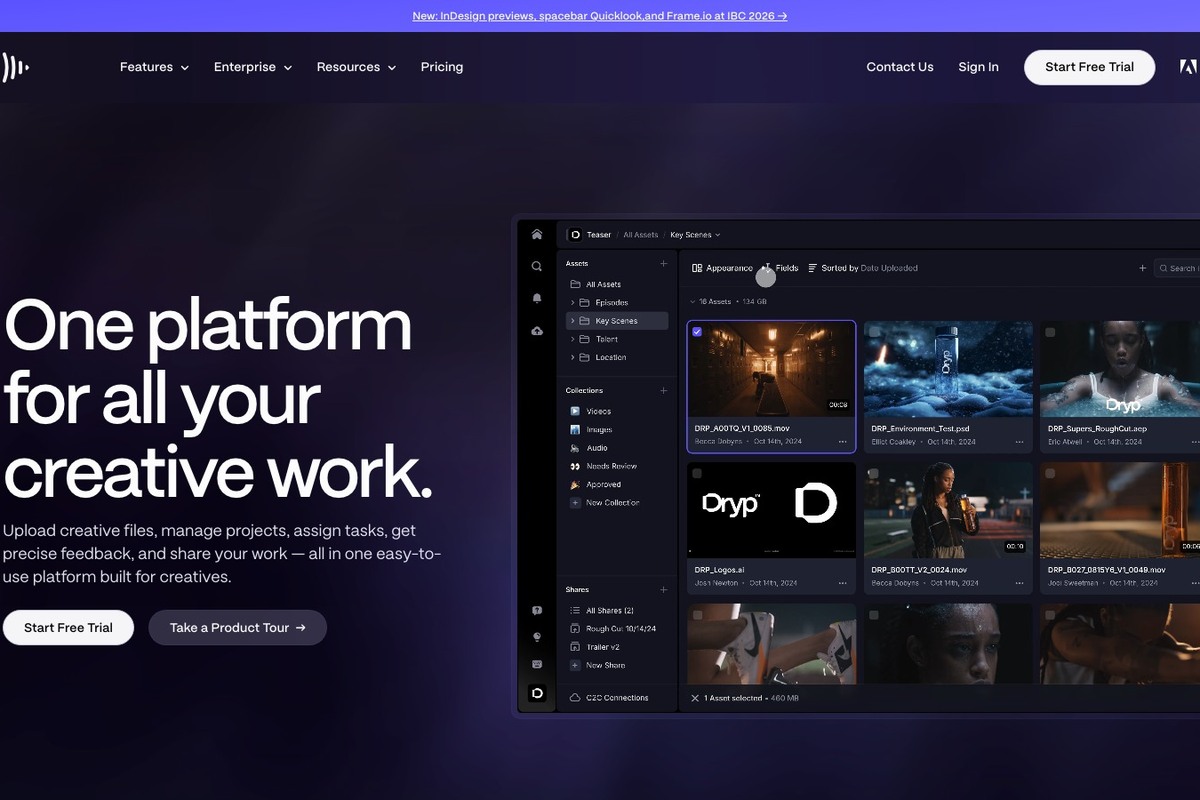Open more options for DRP_B00TT_V2_0024.mov
Image resolution: width=1200 pixels, height=800 pixels.
click(x=1020, y=582)
